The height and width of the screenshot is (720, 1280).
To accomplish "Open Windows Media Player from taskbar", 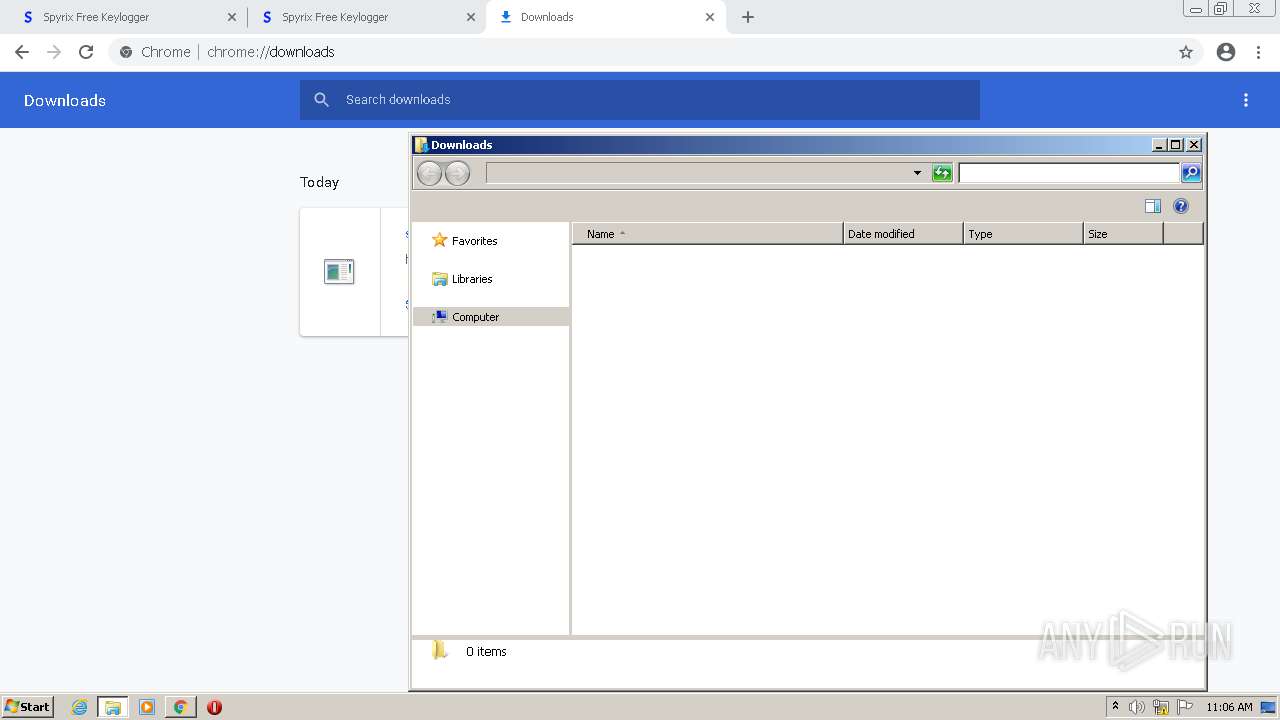I will tap(147, 707).
